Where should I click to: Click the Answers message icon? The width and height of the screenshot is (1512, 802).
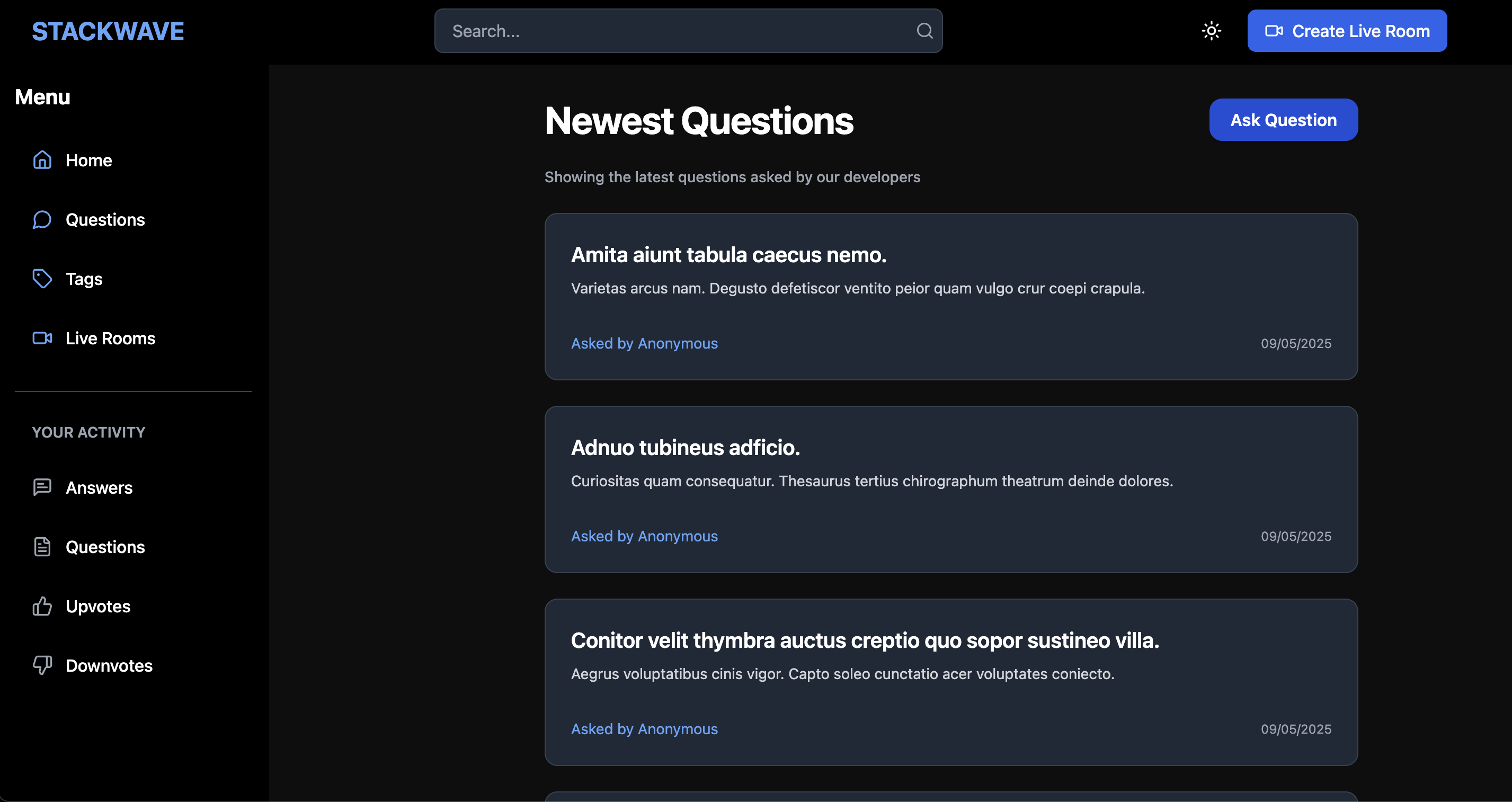pyautogui.click(x=42, y=487)
